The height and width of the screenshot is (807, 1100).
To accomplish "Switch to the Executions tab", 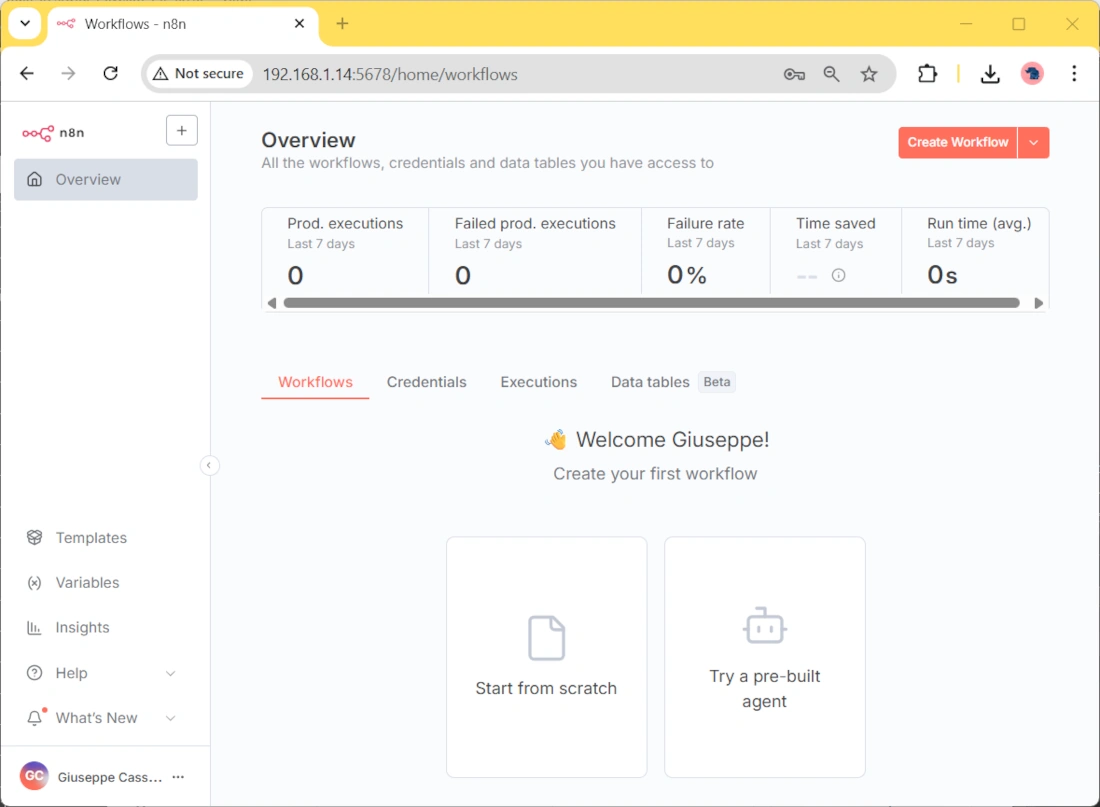I will coord(538,382).
